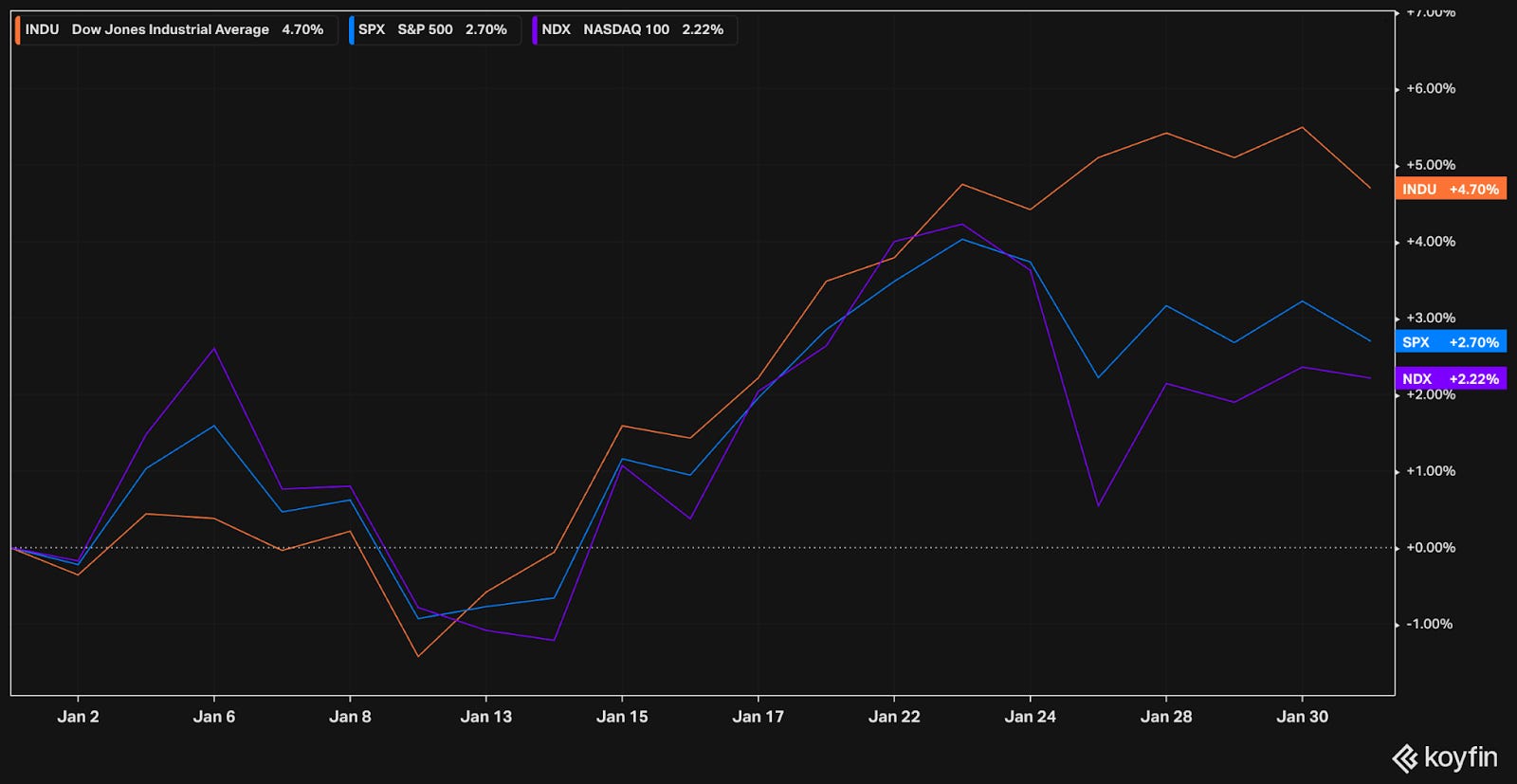Click the +4.00% axis label

1431,242
